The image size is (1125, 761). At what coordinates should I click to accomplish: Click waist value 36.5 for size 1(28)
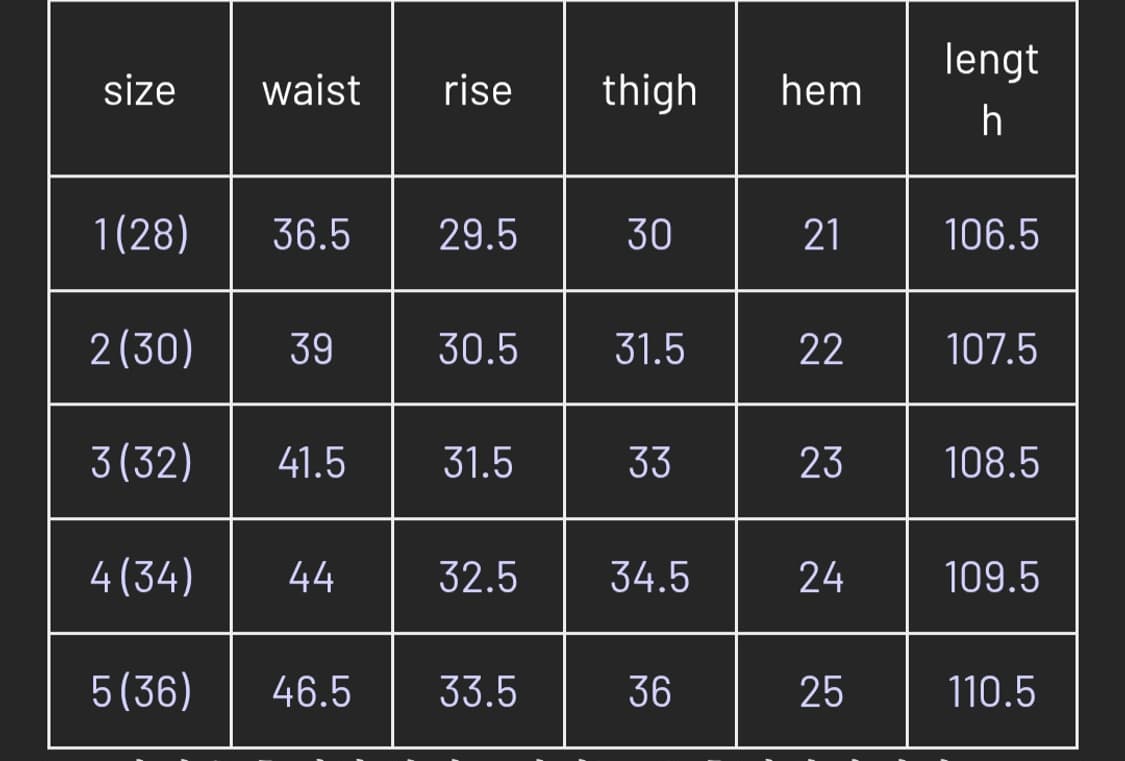click(311, 235)
